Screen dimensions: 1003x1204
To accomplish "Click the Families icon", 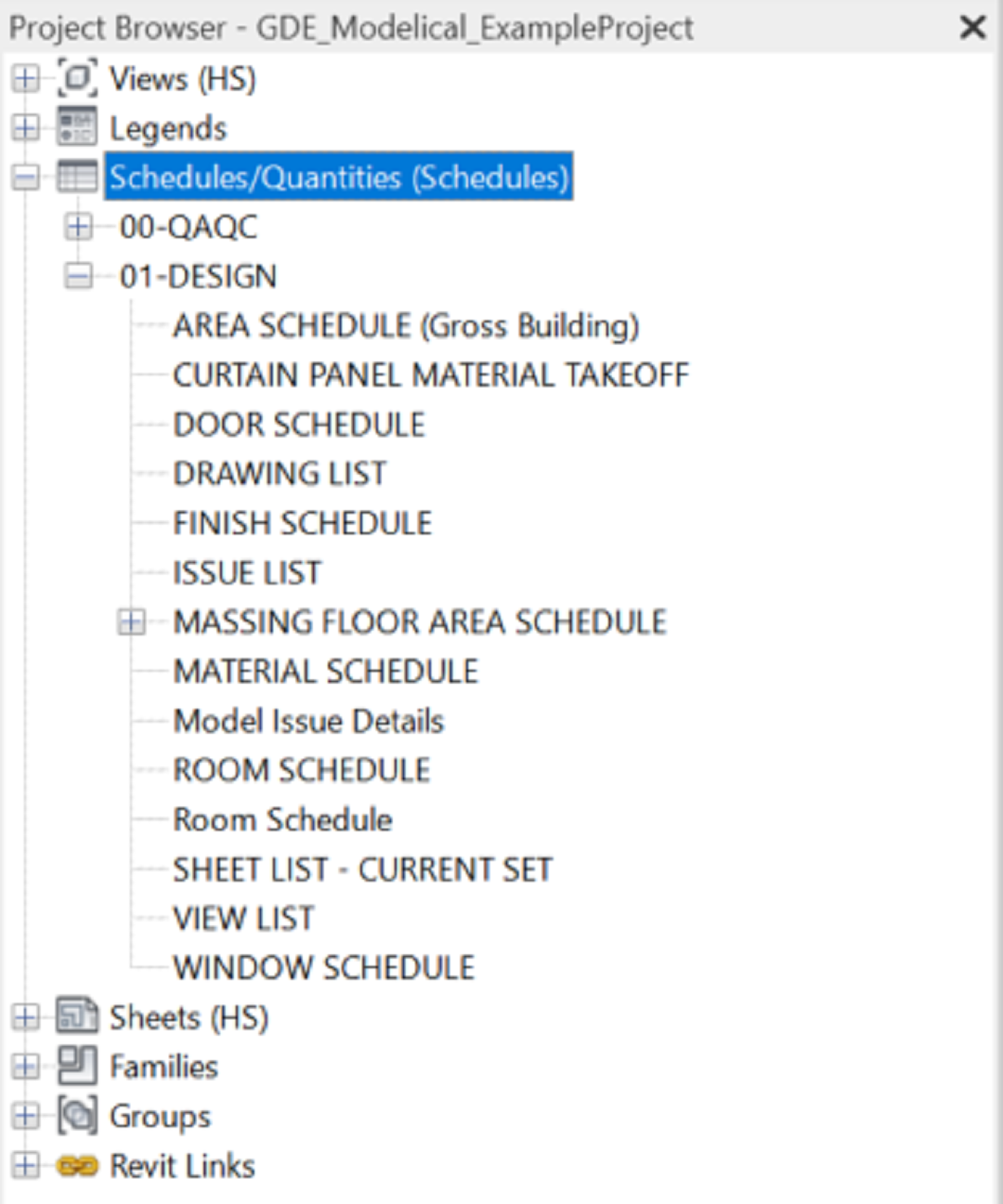I will 77,1066.
